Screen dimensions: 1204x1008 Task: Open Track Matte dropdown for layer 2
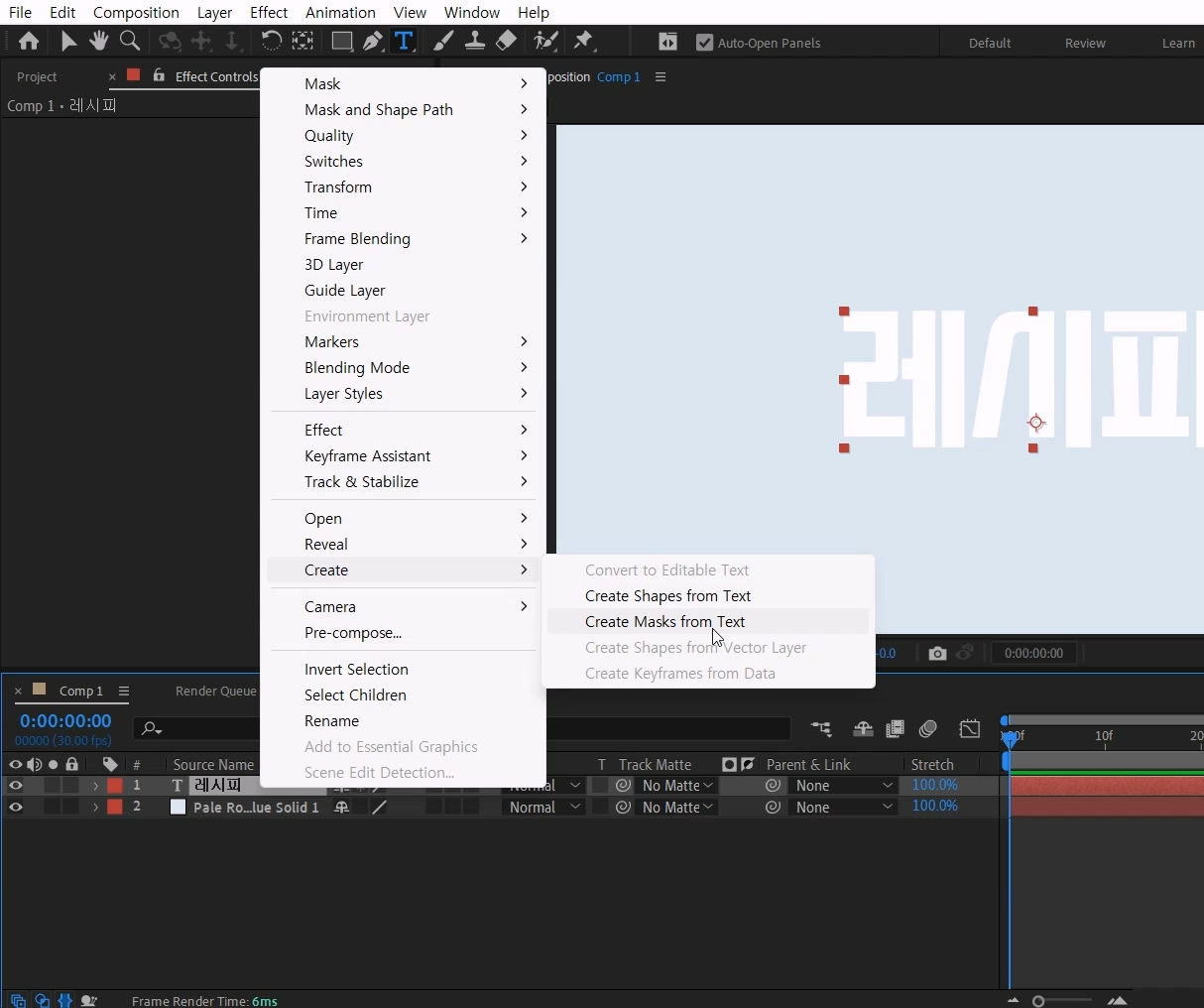(677, 808)
